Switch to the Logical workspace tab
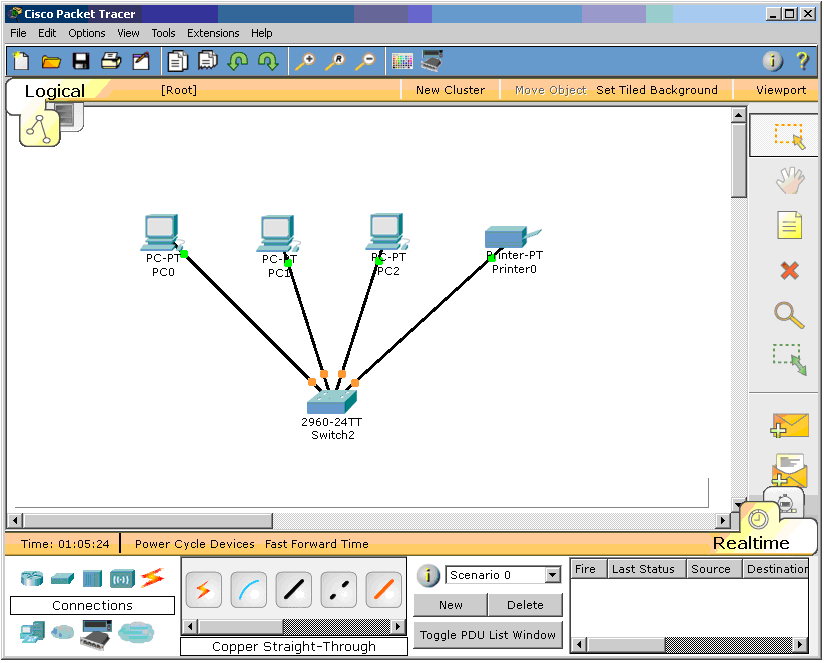824x663 pixels. click(55, 91)
